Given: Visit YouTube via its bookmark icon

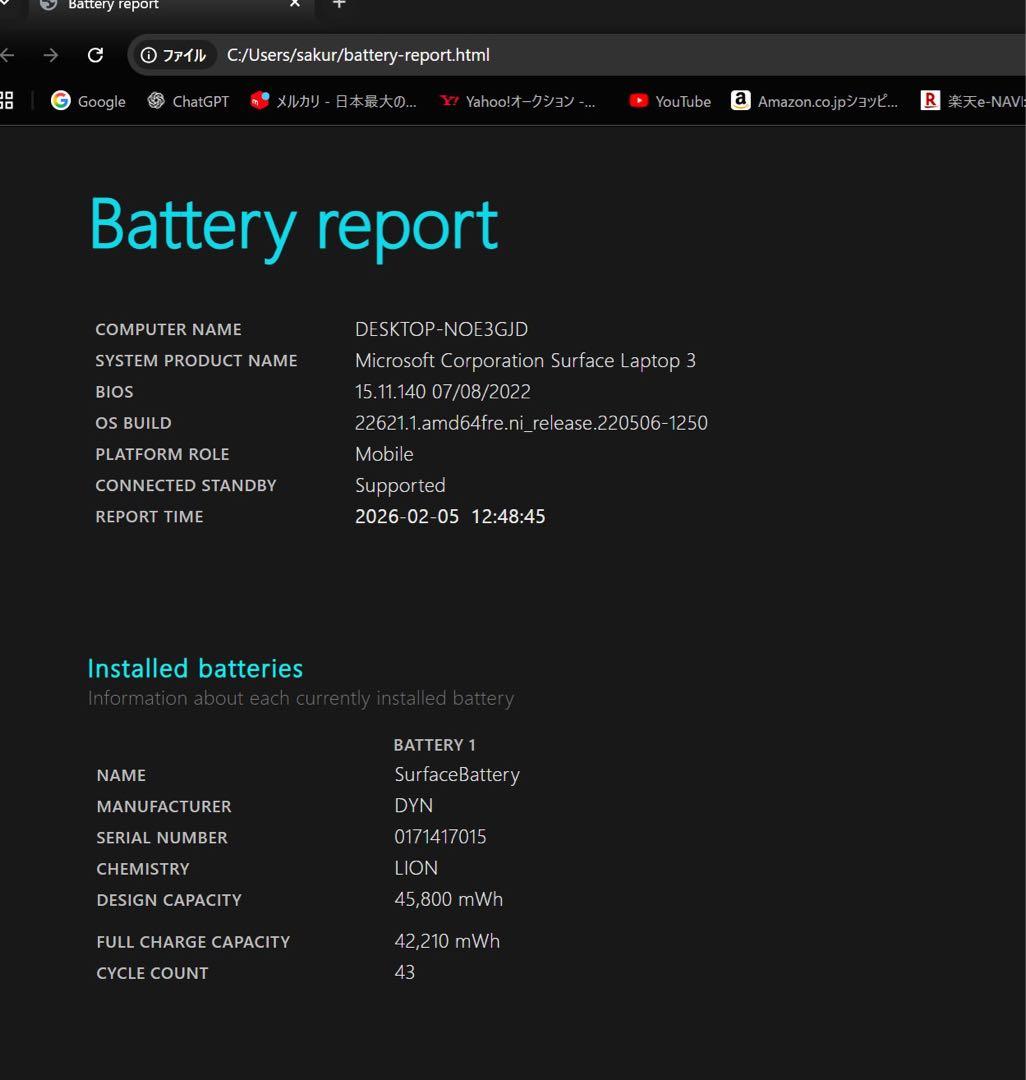Looking at the screenshot, I should (637, 101).
